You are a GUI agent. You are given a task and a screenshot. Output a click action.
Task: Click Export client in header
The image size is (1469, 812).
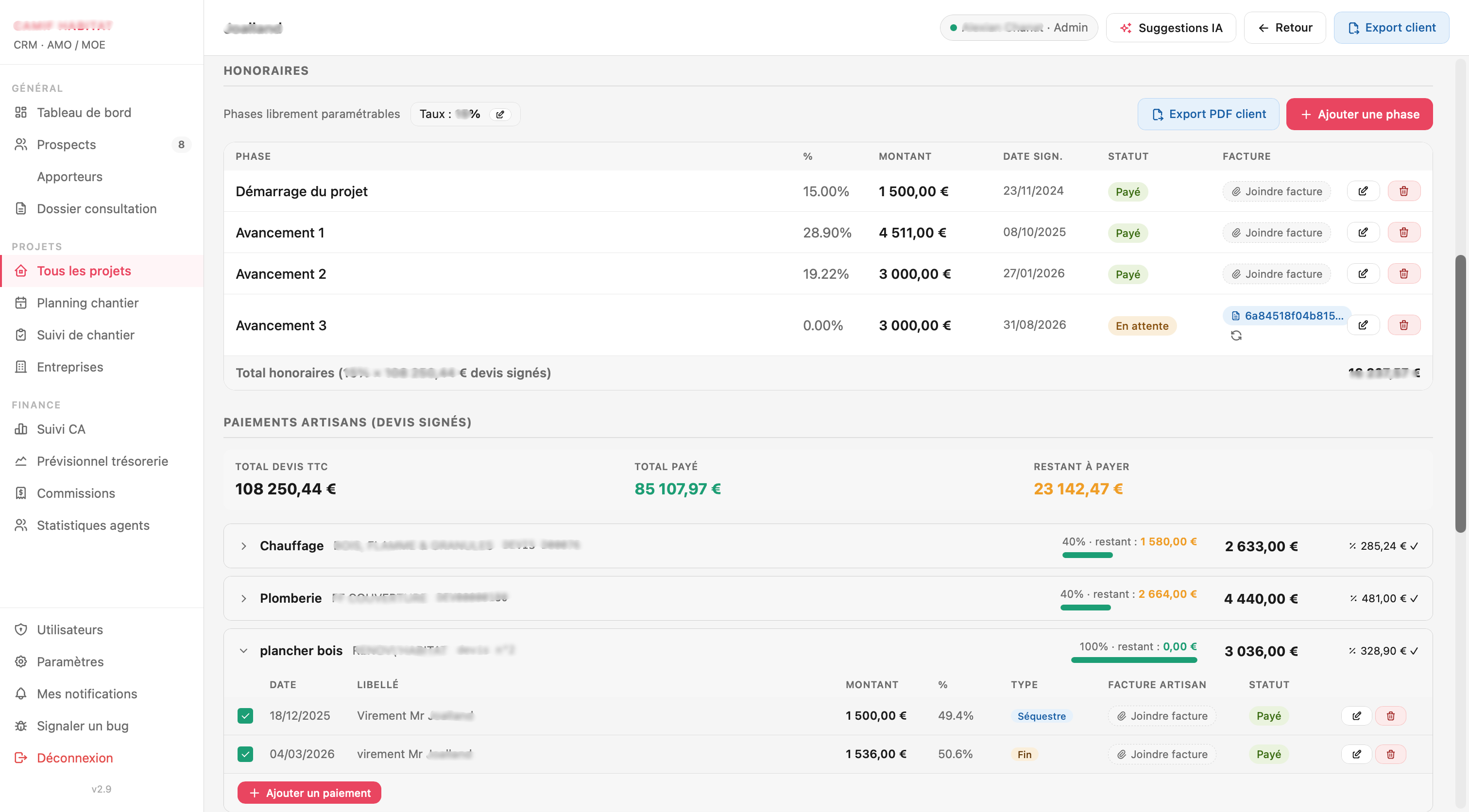pyautogui.click(x=1391, y=27)
